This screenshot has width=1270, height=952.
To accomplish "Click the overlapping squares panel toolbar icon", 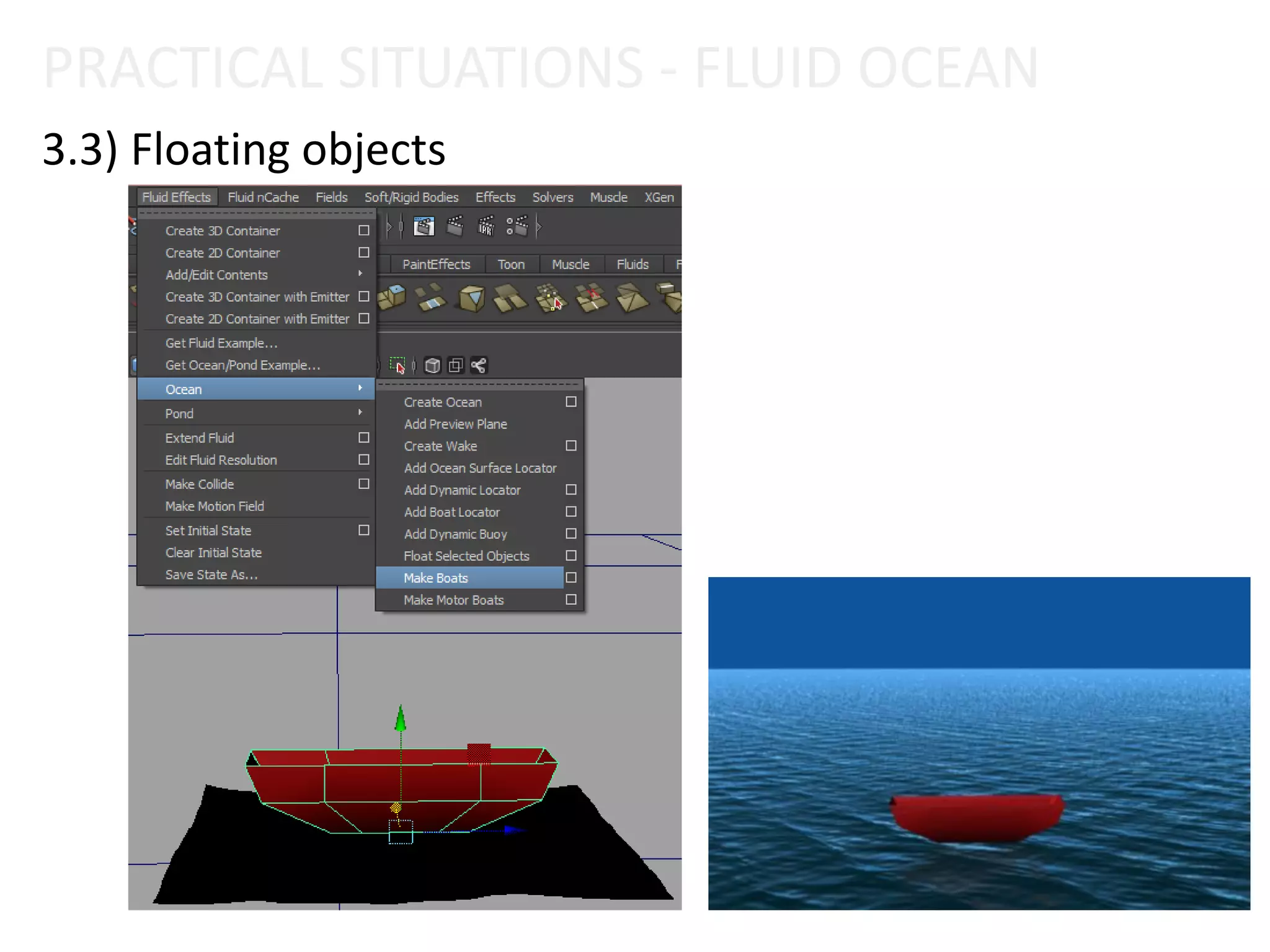I will [456, 366].
